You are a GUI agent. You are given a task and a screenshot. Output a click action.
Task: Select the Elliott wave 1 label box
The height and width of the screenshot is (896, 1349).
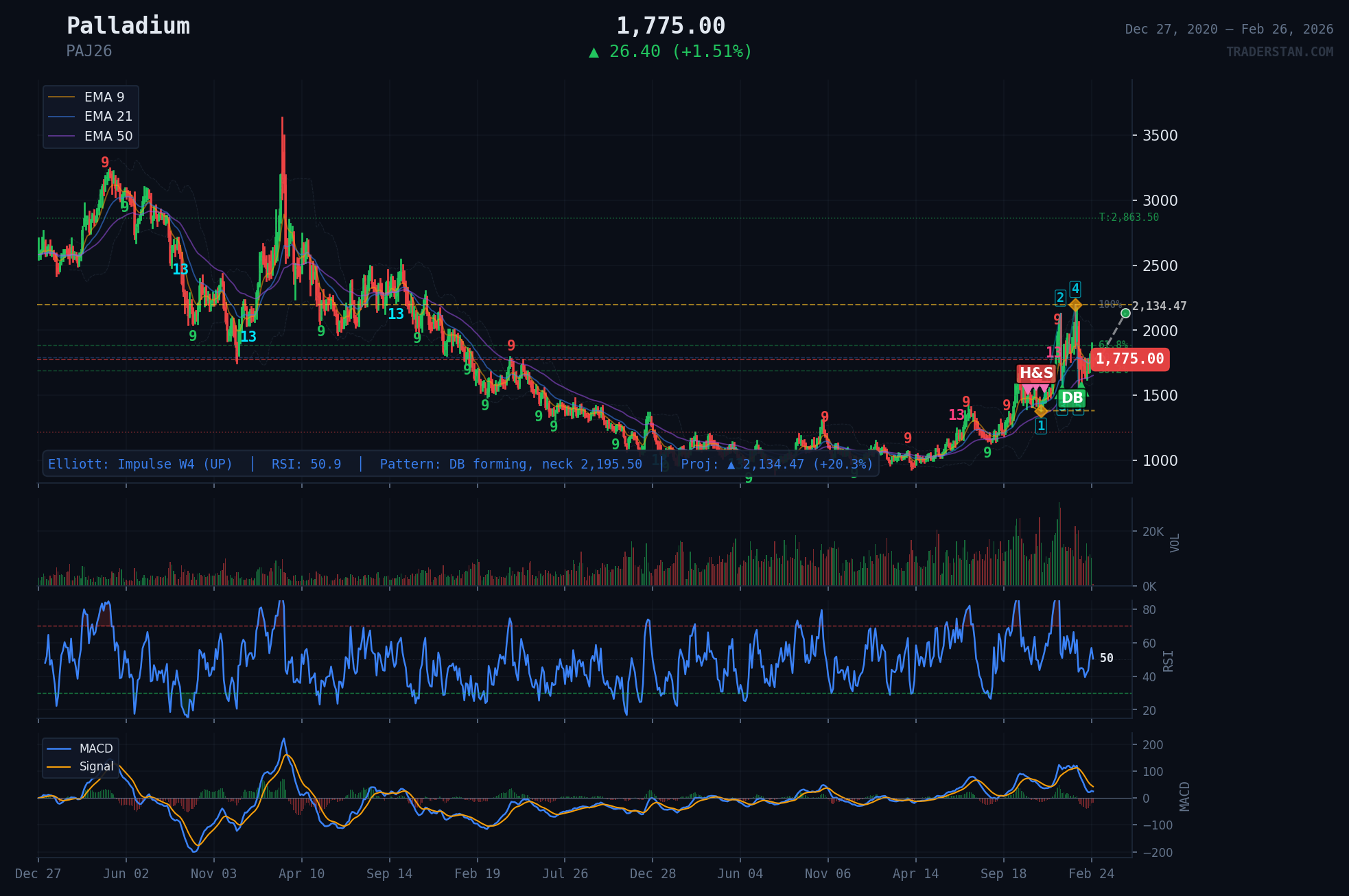point(1041,426)
